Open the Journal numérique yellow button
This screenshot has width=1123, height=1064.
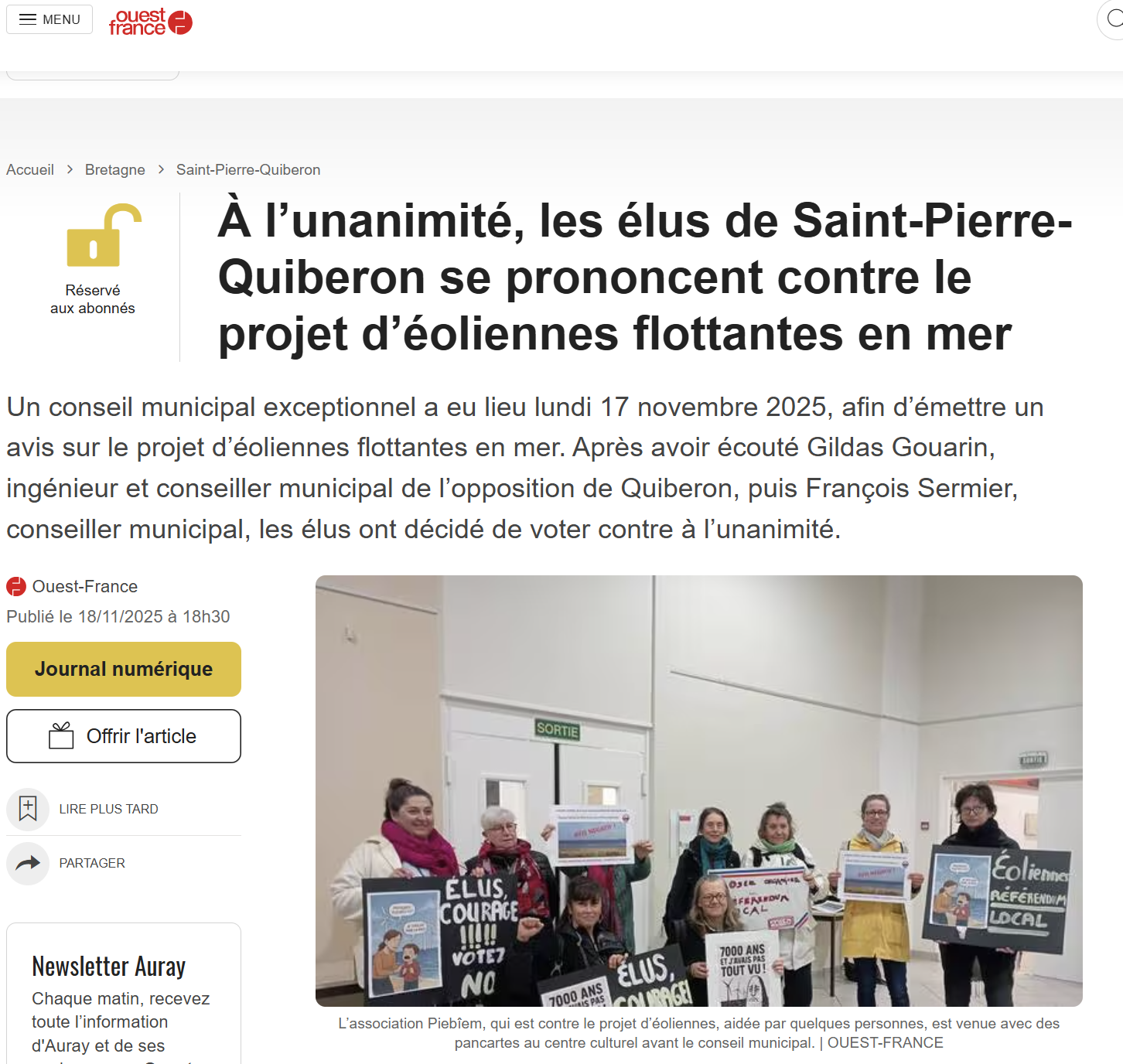(x=124, y=669)
